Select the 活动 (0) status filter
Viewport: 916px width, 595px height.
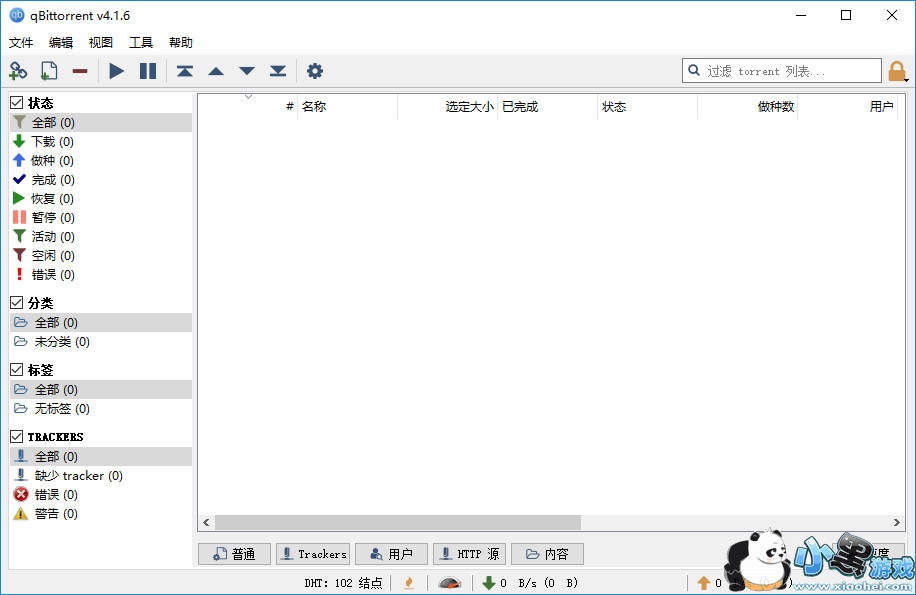[x=101, y=236]
